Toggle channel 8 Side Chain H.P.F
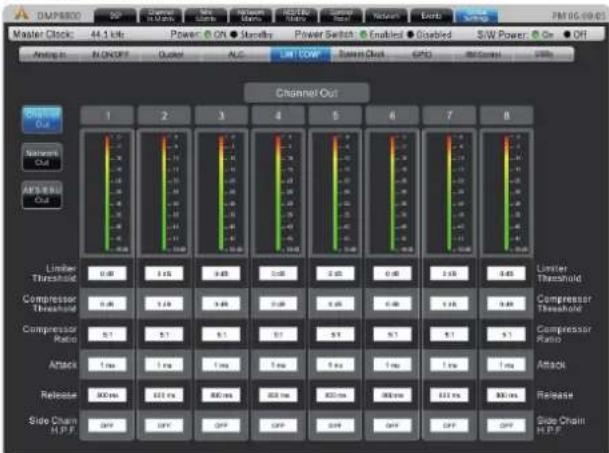This screenshot has width=609, height=453. (x=506, y=425)
